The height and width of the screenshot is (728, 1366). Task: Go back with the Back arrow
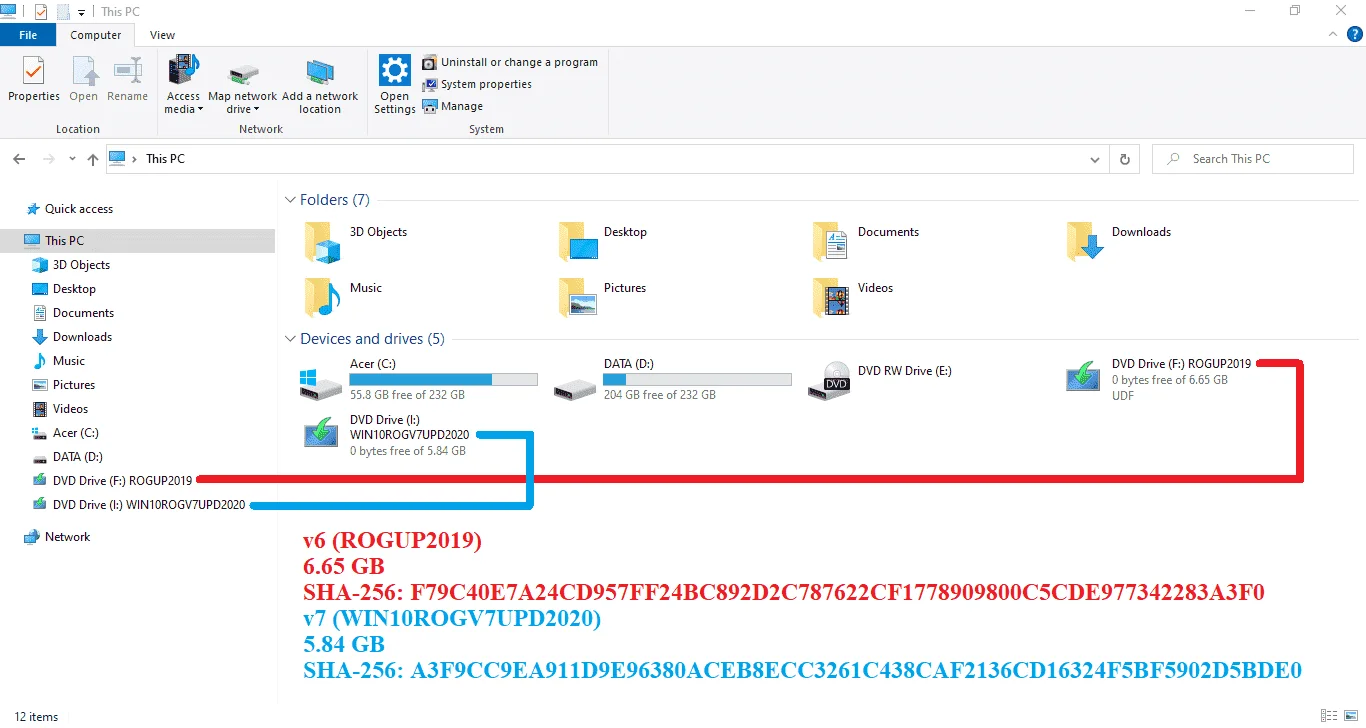(19, 159)
